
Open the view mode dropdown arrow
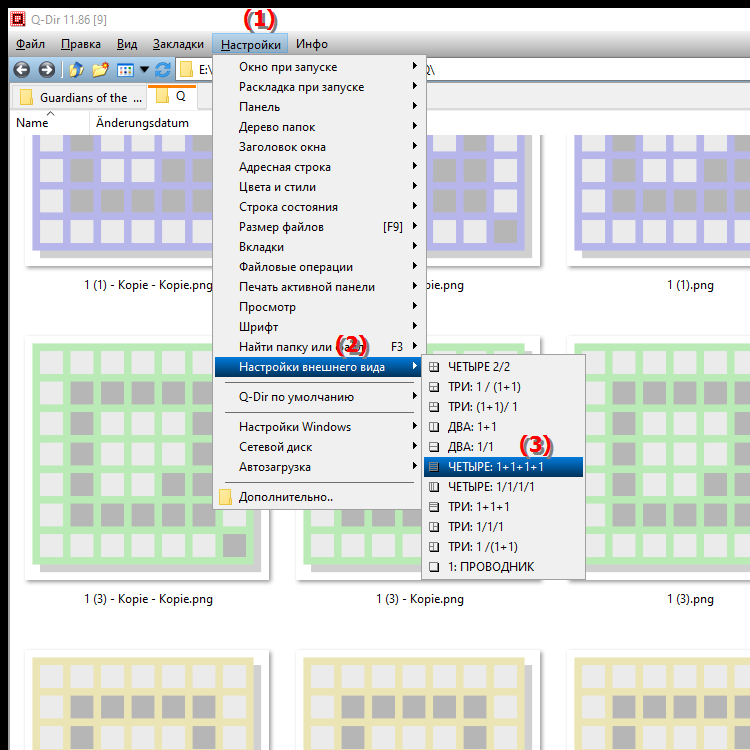(x=144, y=70)
